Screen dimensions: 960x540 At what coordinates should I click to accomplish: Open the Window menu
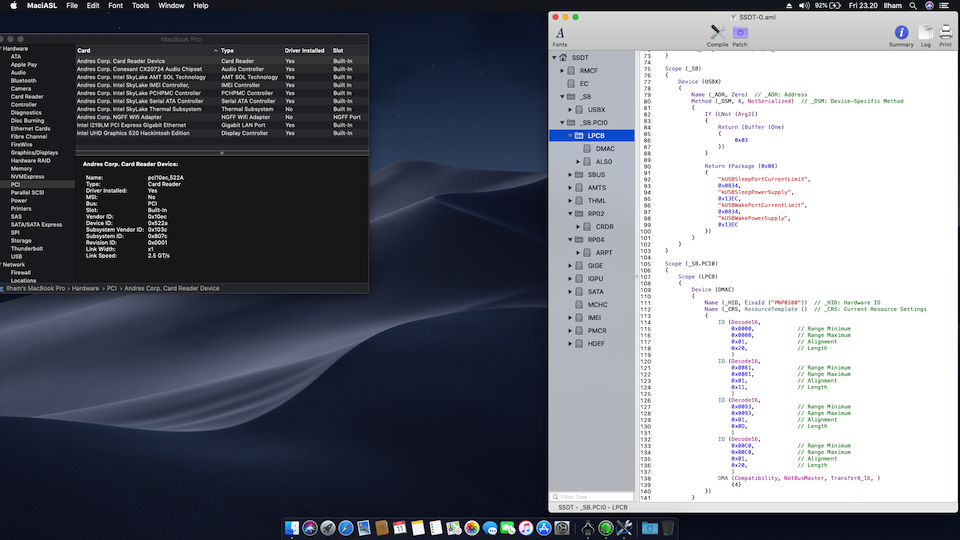click(x=171, y=6)
